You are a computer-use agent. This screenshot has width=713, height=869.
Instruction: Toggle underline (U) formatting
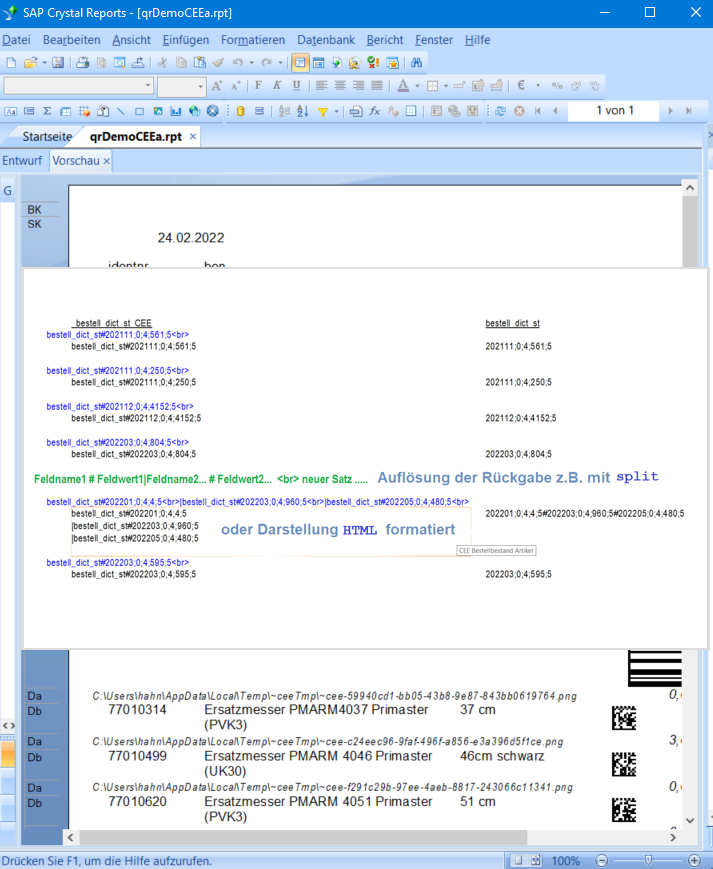(x=296, y=85)
